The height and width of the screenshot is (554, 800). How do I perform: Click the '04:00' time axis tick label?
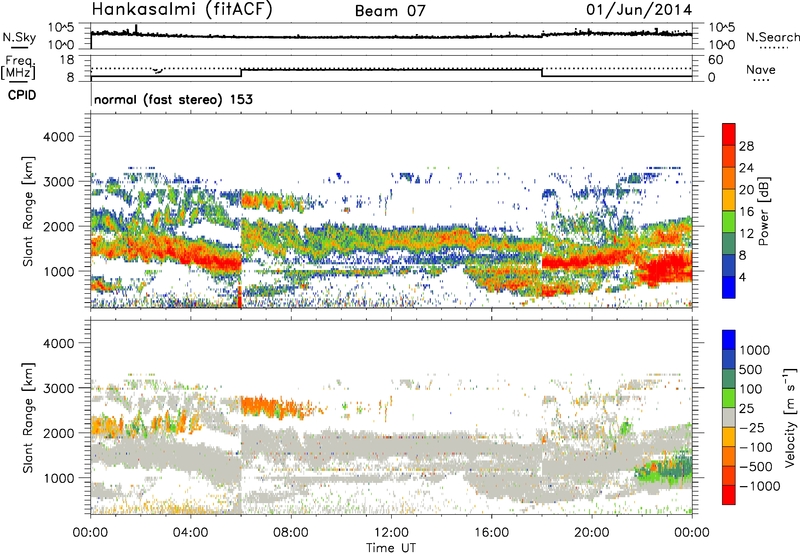[190, 533]
